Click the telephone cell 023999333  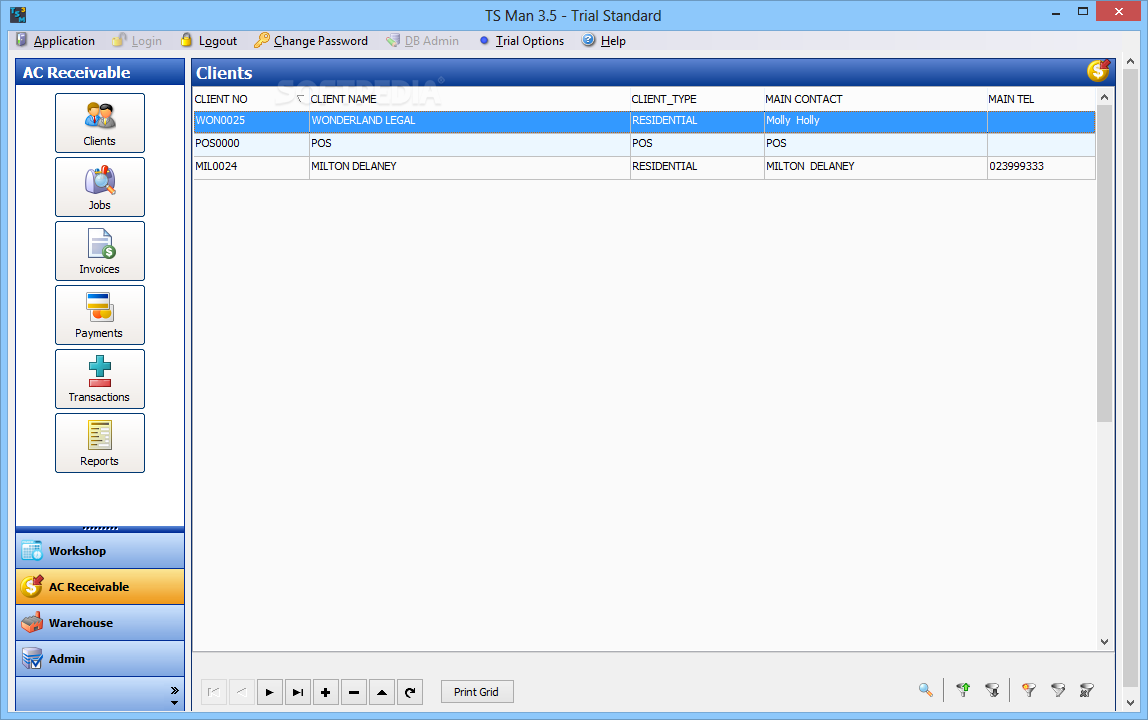tap(1041, 167)
